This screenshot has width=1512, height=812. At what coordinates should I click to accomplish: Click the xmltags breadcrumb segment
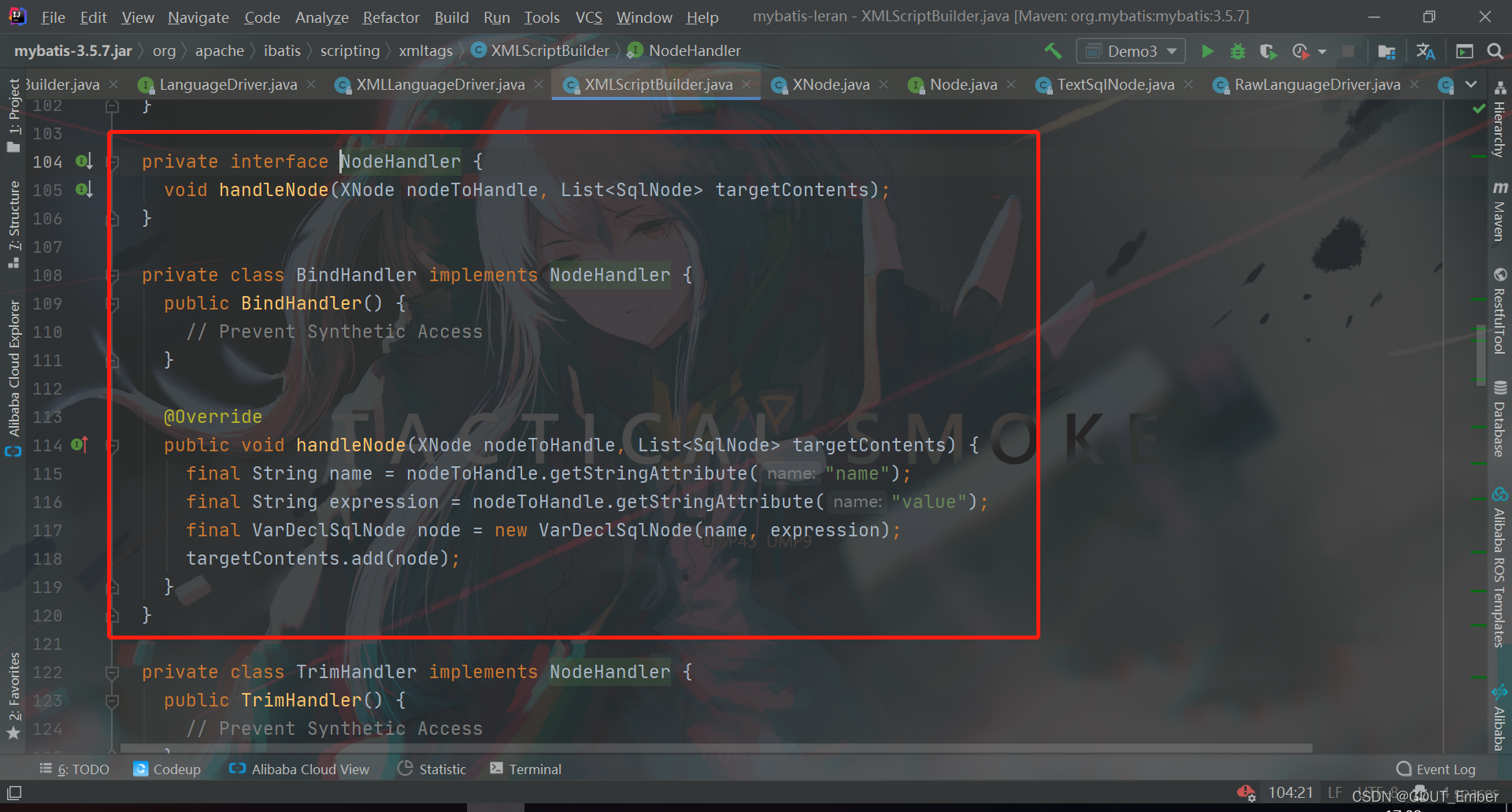point(425,50)
